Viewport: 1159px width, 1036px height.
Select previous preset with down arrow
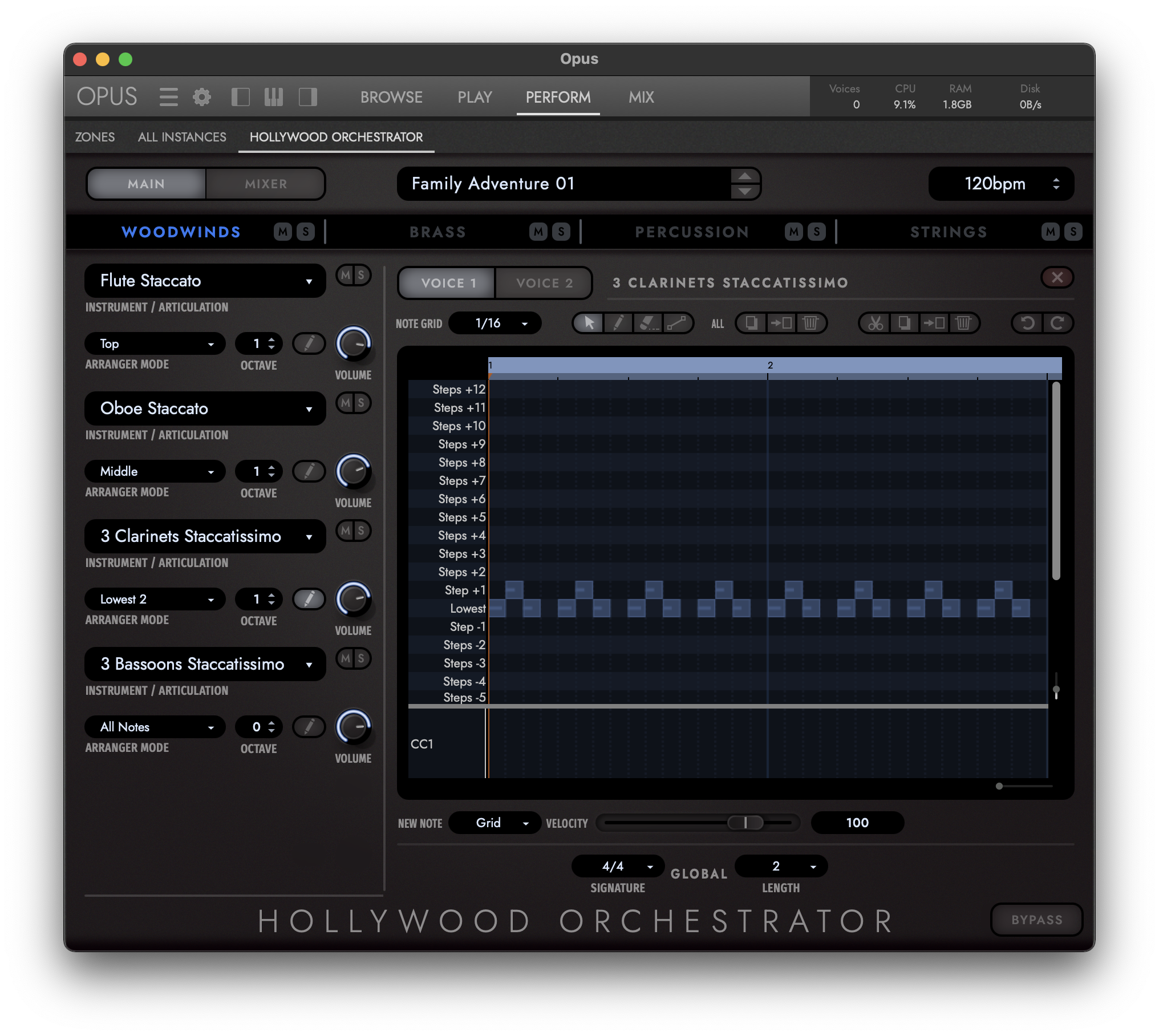click(x=744, y=192)
